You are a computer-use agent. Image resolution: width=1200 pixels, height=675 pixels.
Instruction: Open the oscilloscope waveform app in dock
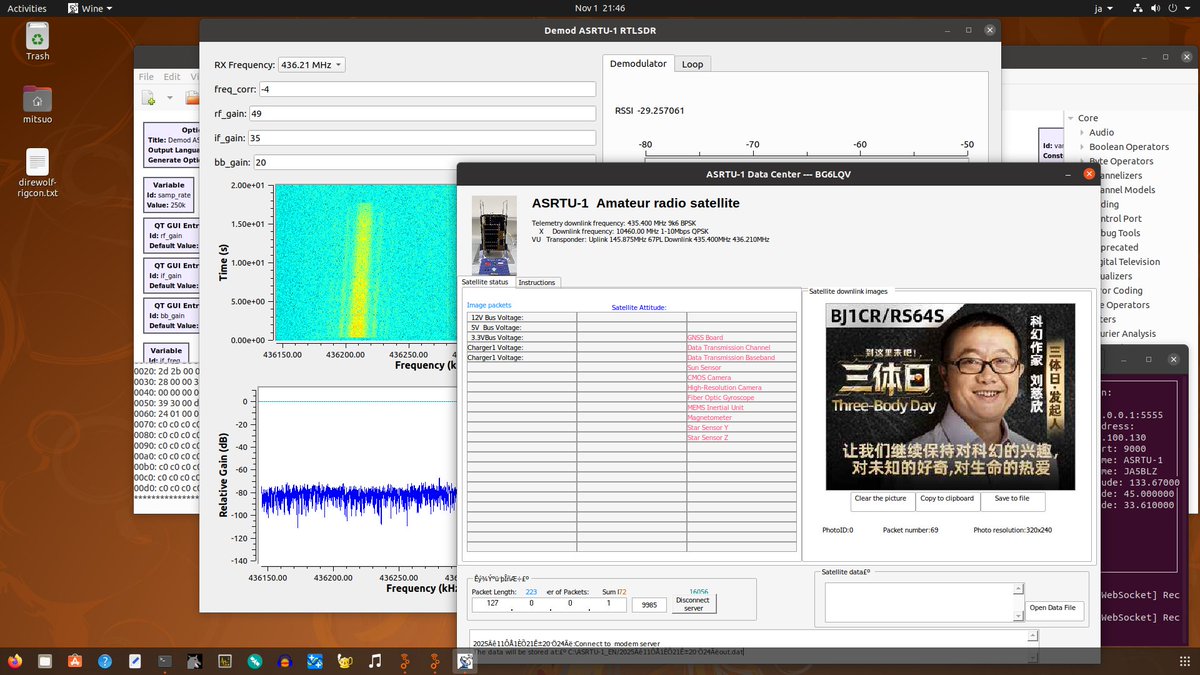pyautogui.click(x=225, y=661)
